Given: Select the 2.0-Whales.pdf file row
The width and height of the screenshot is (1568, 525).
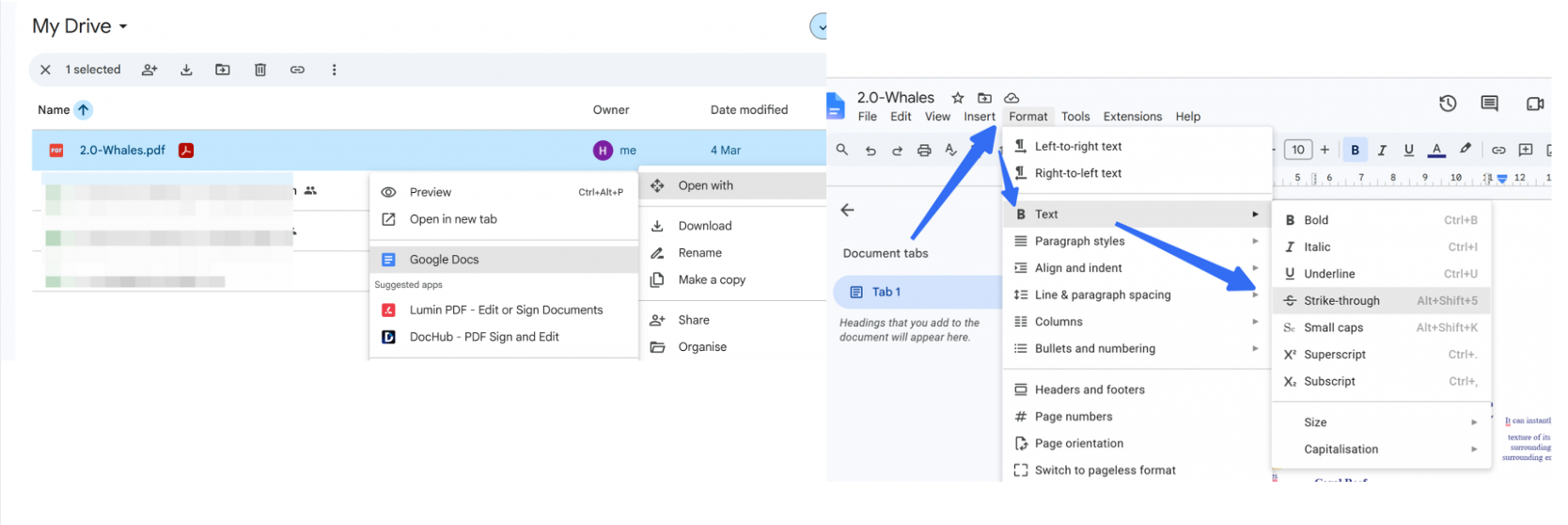Looking at the screenshot, I should click(x=429, y=151).
